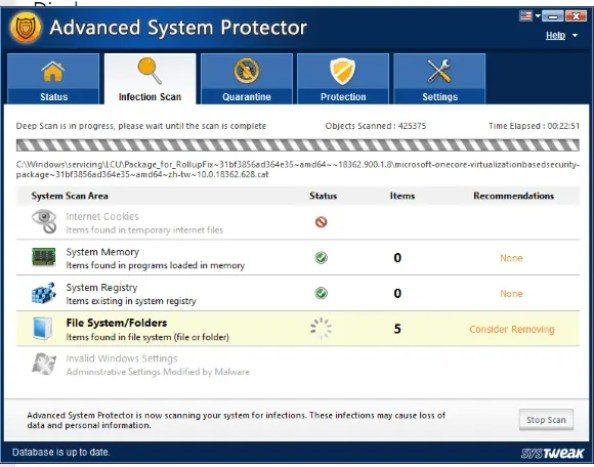Click the System Memory green checkmark status
This screenshot has height=467, width=594.
pos(321,258)
